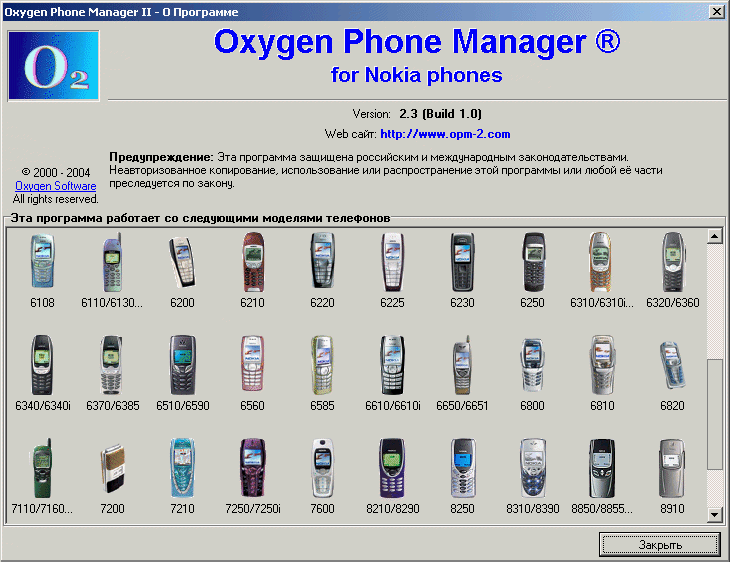Choose the Nokia 6820 phone icon
Image resolution: width=730 pixels, height=562 pixels.
(672, 365)
